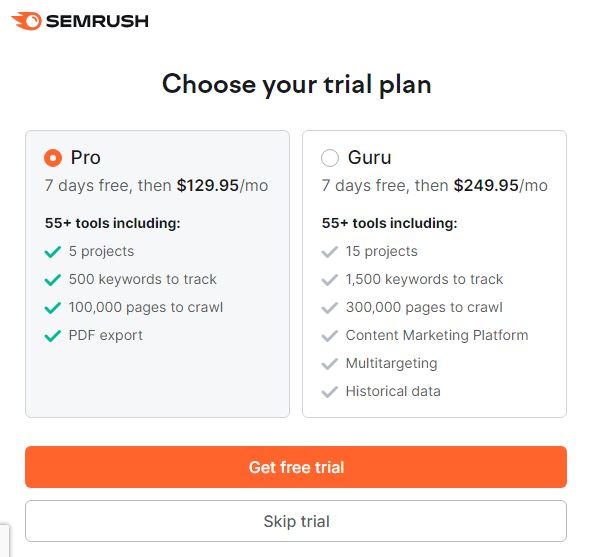The image size is (614, 557).
Task: Click the $249.95/mo Guru price text
Action: click(500, 185)
